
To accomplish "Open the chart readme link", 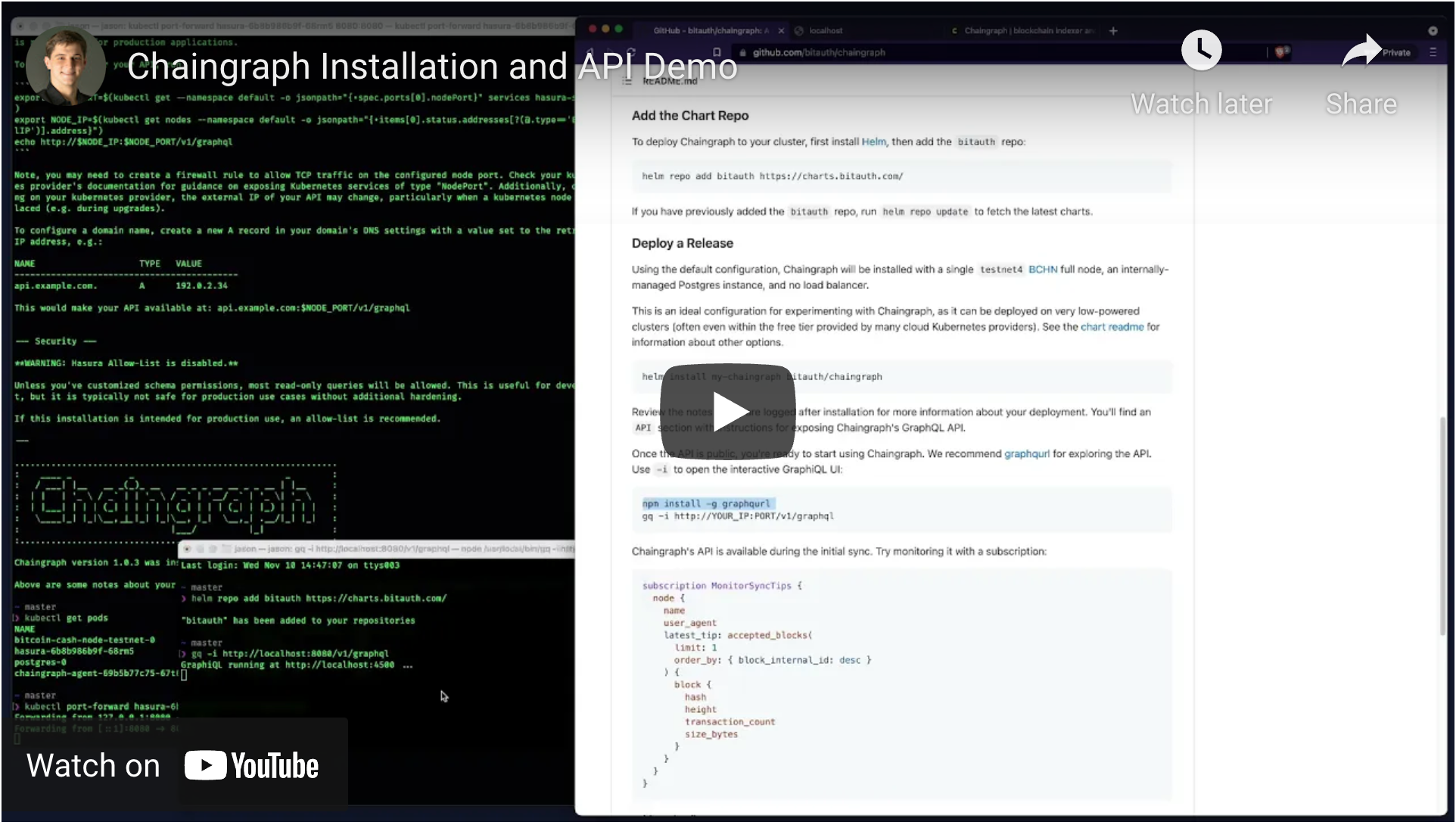I will click(x=1112, y=327).
